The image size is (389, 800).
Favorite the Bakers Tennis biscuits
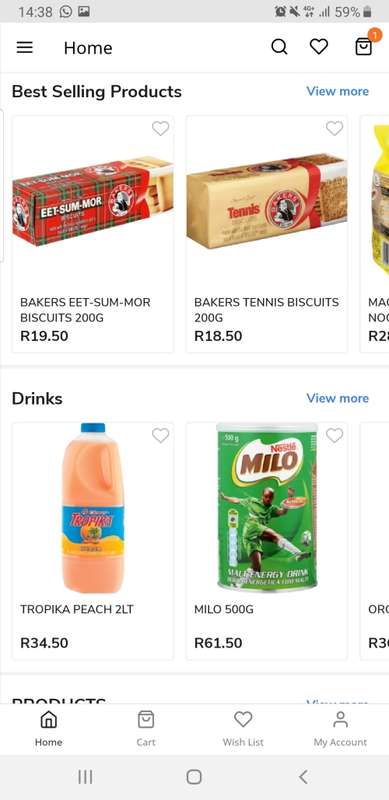334,129
